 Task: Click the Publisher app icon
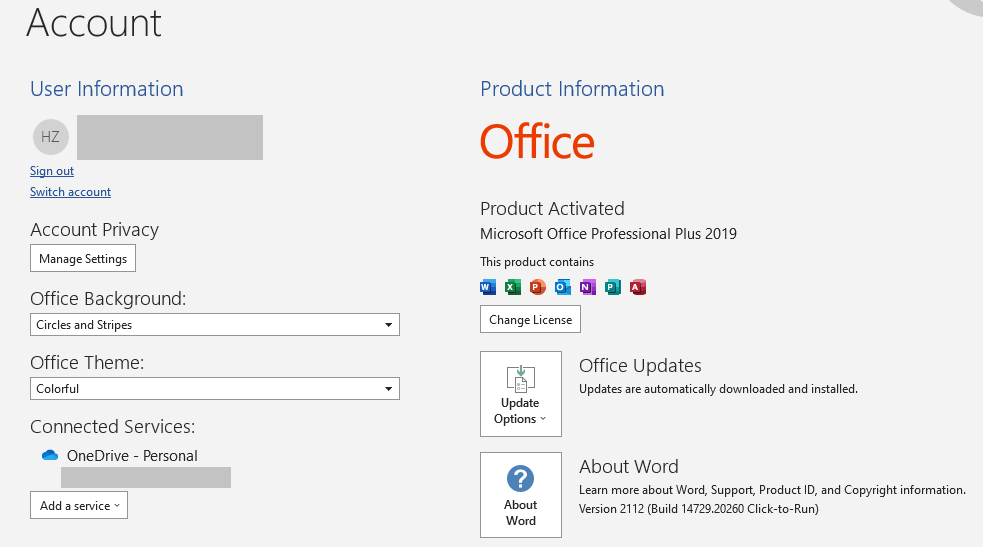[613, 287]
